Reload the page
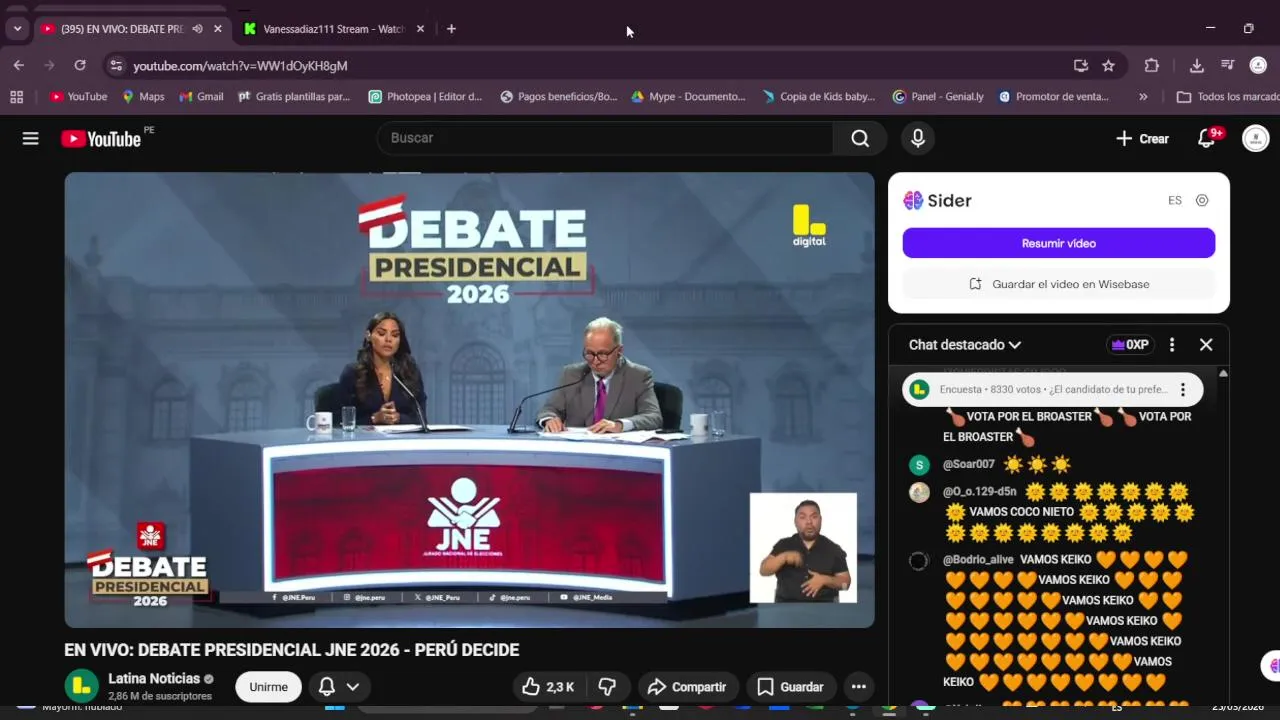 (80, 66)
